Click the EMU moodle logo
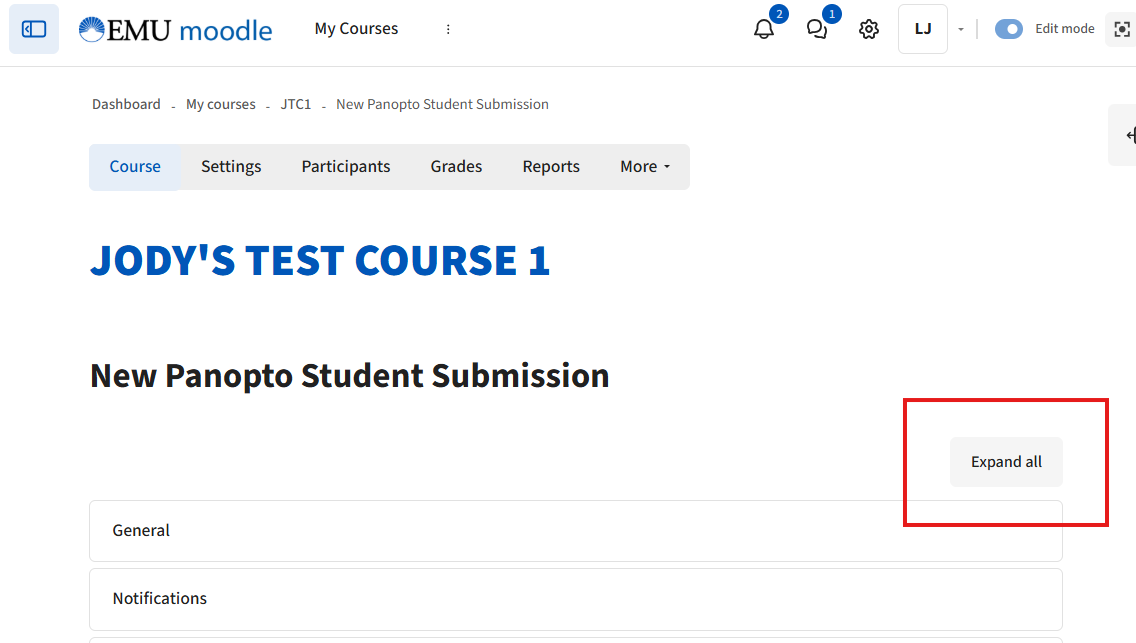The image size is (1136, 643). 175,29
